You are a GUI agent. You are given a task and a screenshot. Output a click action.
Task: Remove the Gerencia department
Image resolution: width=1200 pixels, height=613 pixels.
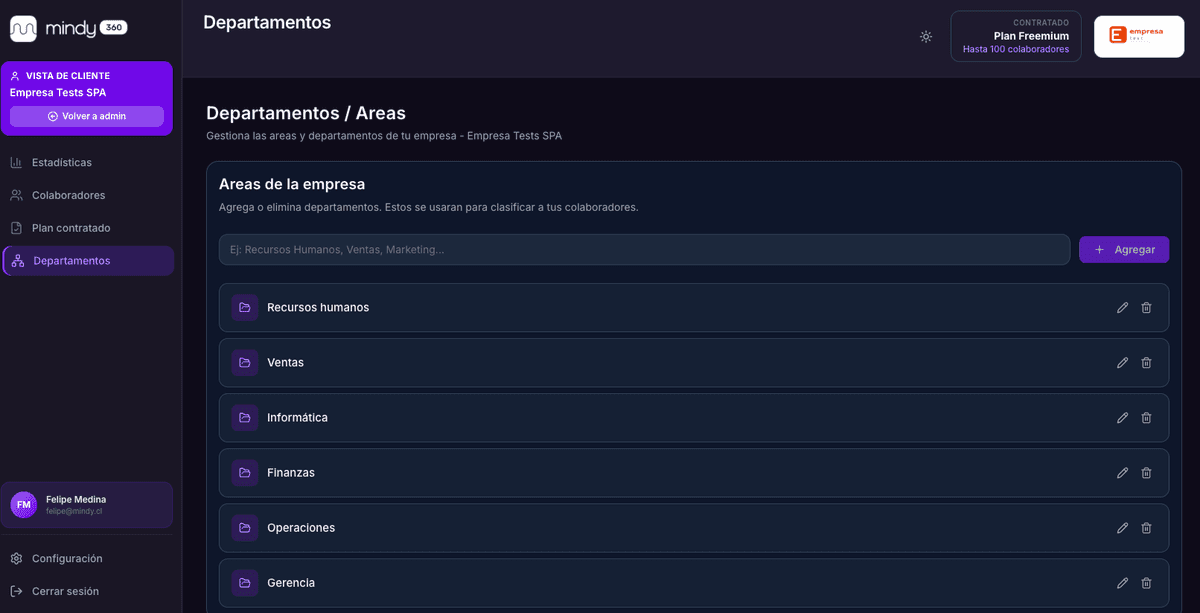[x=1146, y=583]
